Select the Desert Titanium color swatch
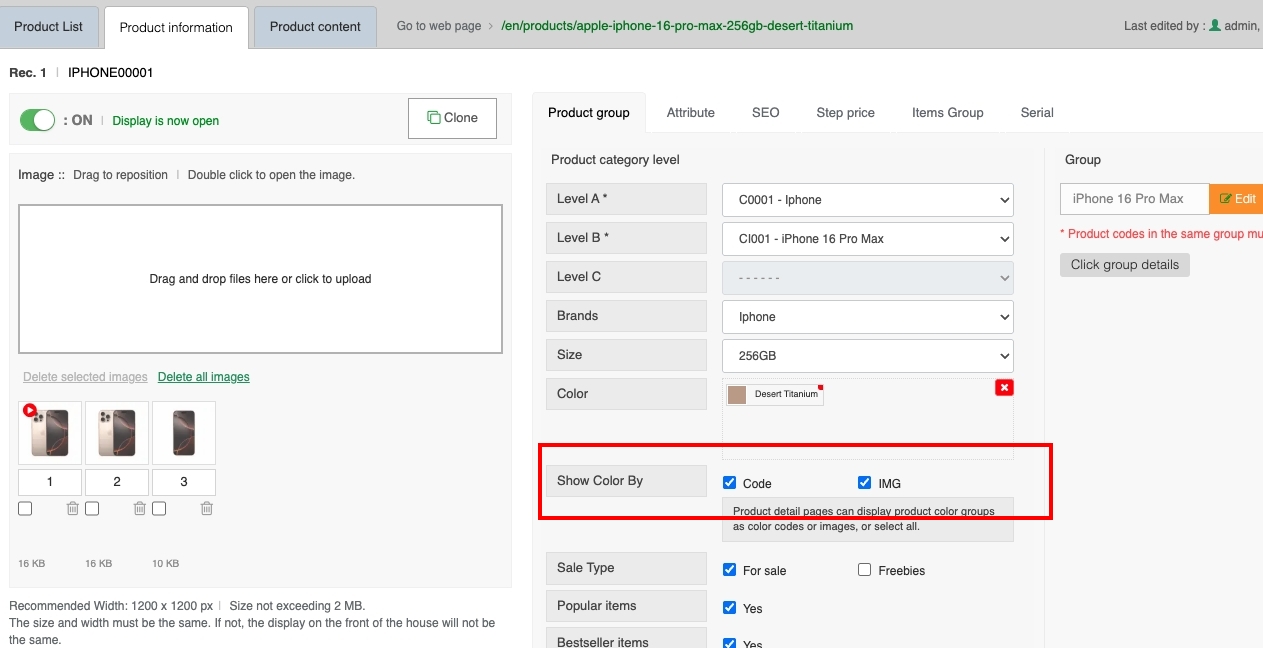The width and height of the screenshot is (1263, 648). 775,394
